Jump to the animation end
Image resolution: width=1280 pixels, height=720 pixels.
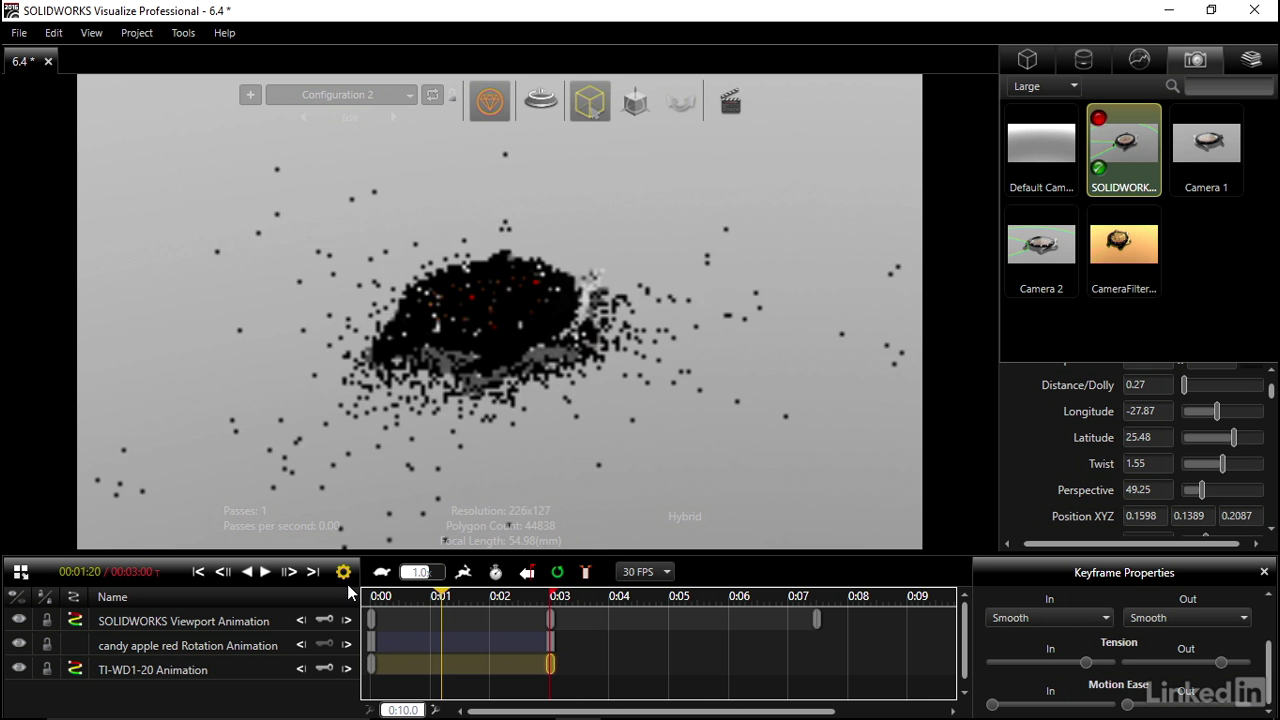(313, 572)
